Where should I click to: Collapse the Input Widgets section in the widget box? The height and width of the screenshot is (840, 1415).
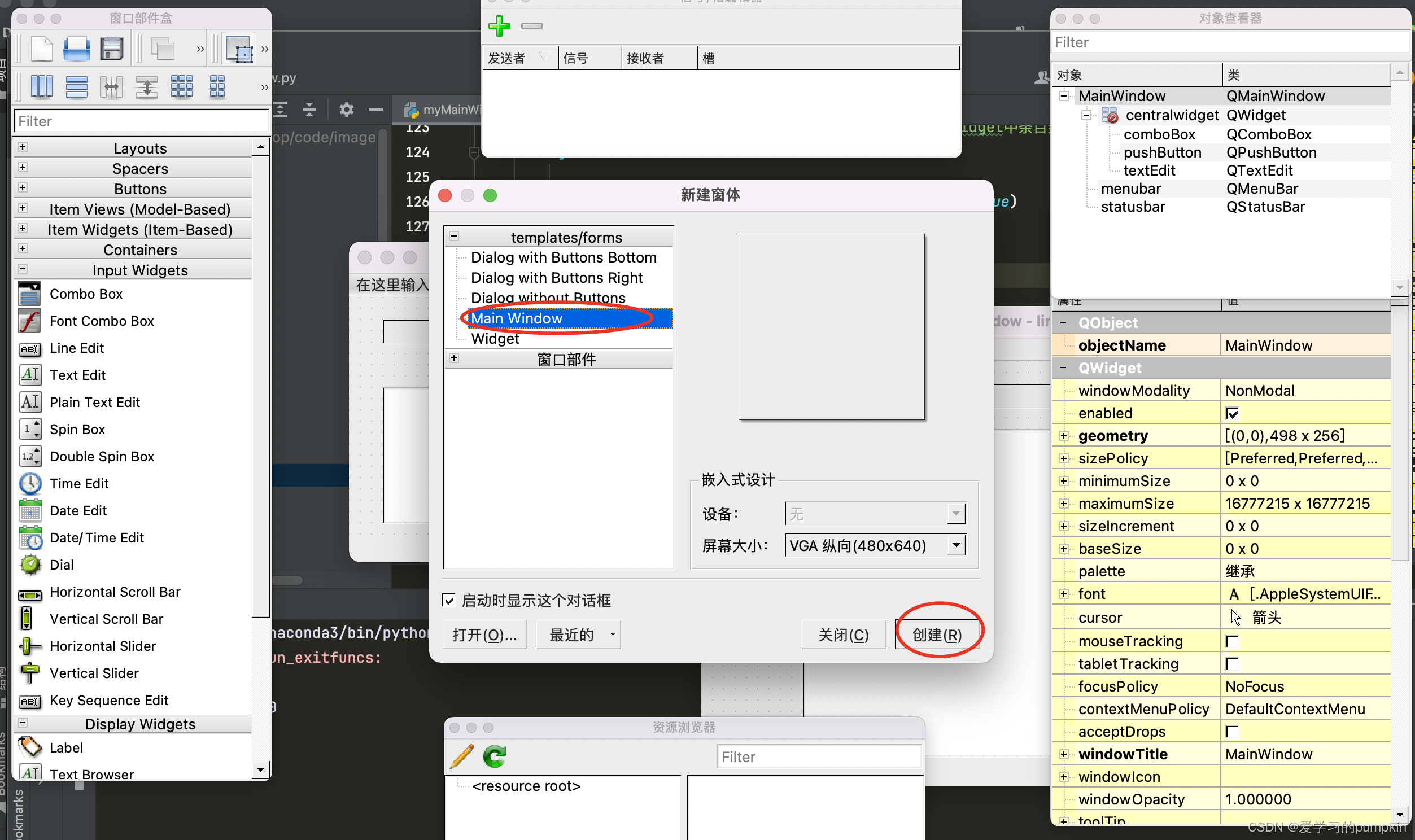23,269
